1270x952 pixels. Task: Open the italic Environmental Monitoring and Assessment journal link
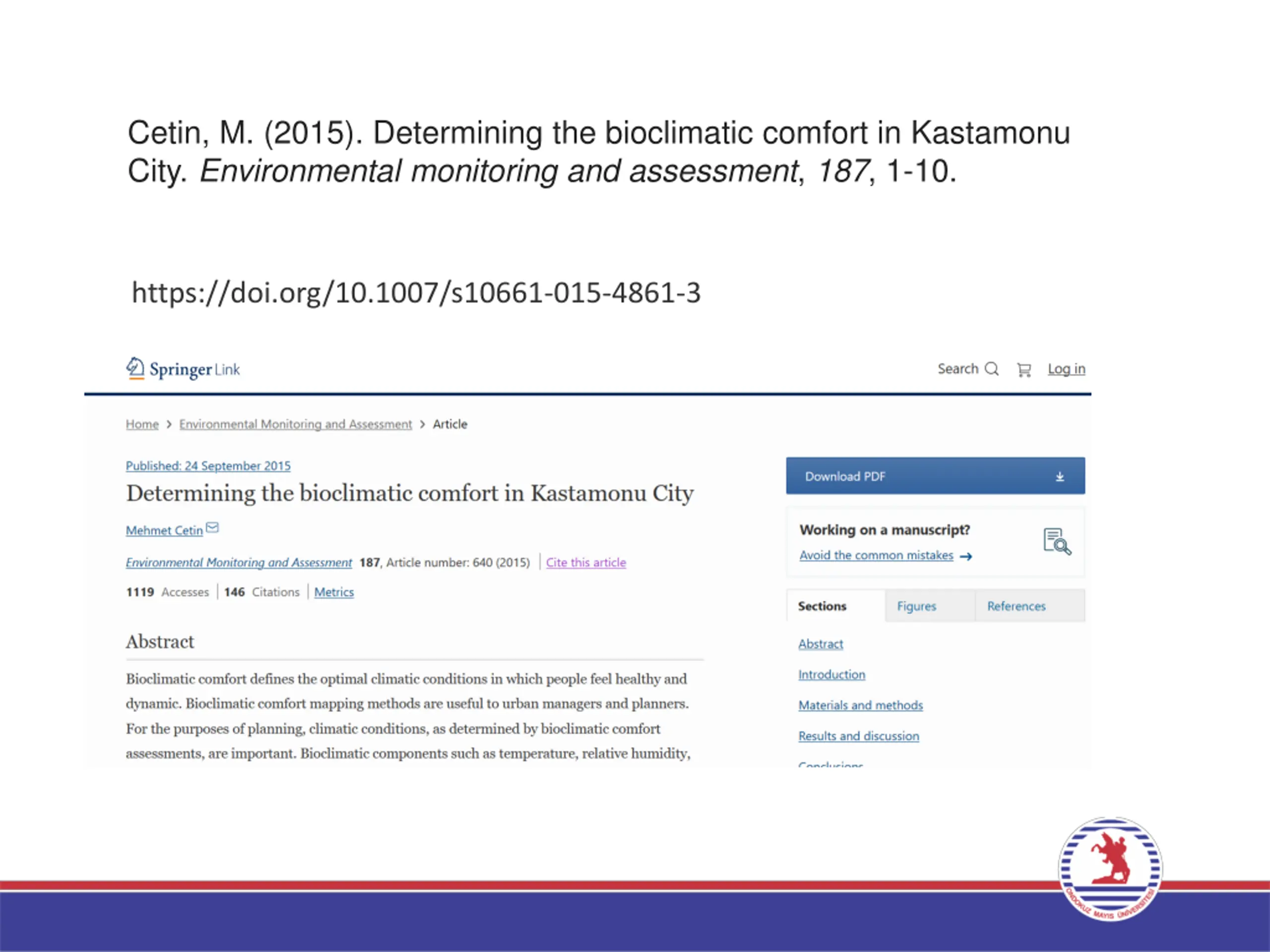[x=239, y=562]
